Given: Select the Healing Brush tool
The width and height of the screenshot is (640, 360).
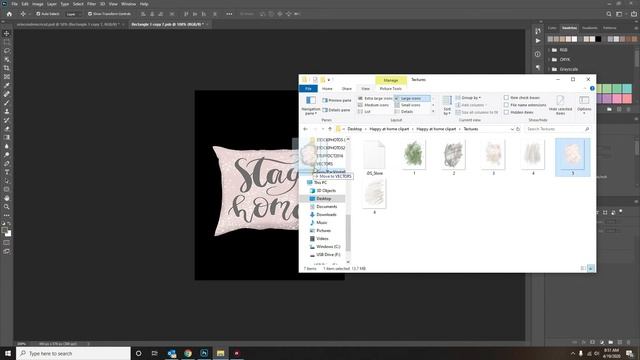Looking at the screenshot, I should (7, 94).
